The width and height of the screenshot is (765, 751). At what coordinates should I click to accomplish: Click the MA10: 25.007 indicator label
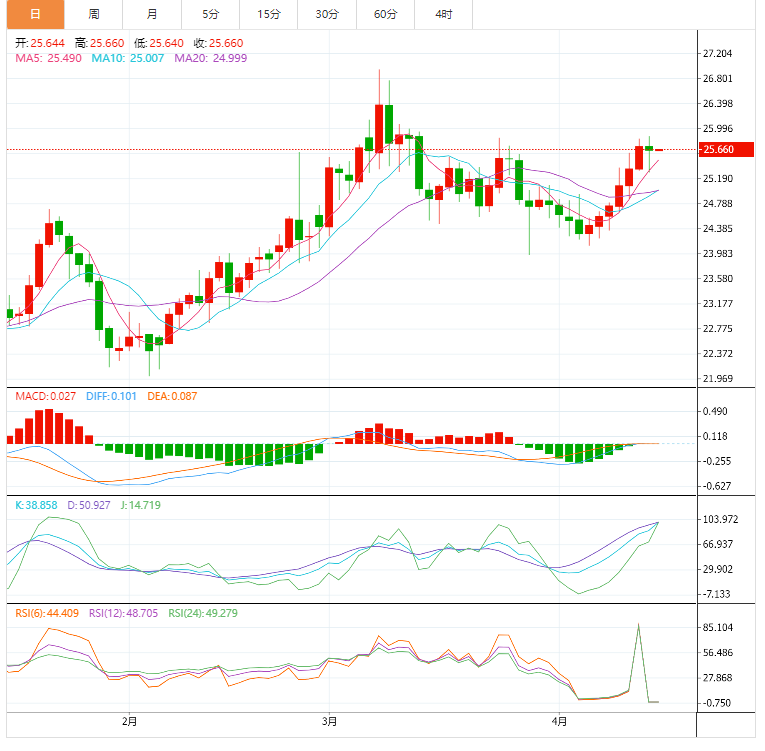pos(128,58)
